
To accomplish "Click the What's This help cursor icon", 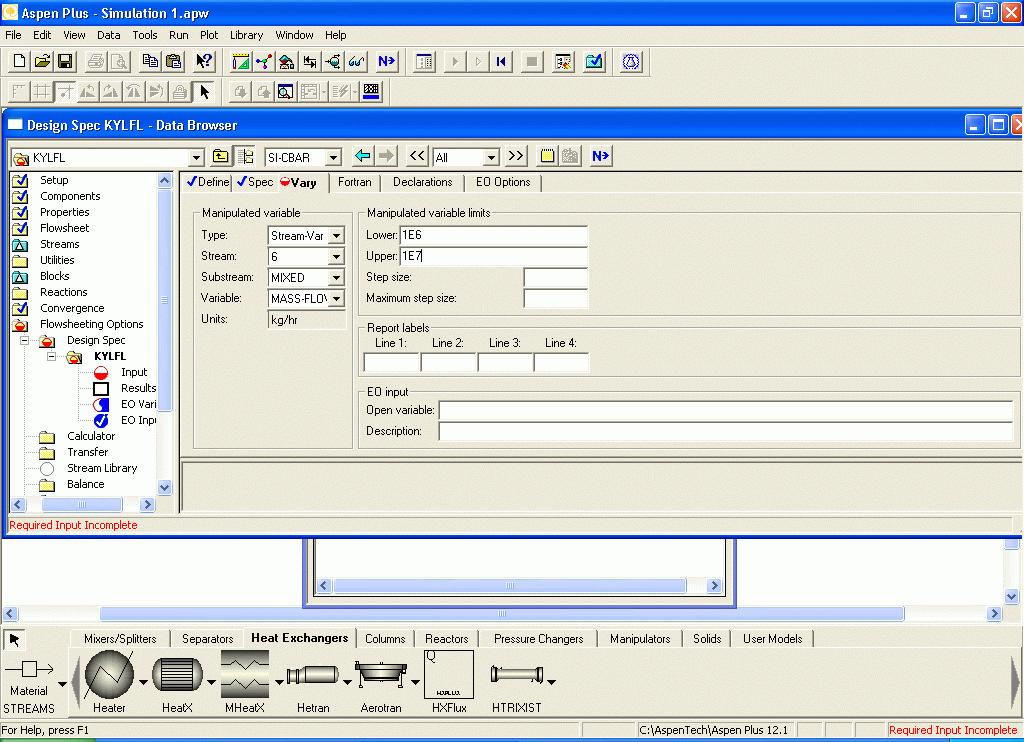I will [x=204, y=61].
